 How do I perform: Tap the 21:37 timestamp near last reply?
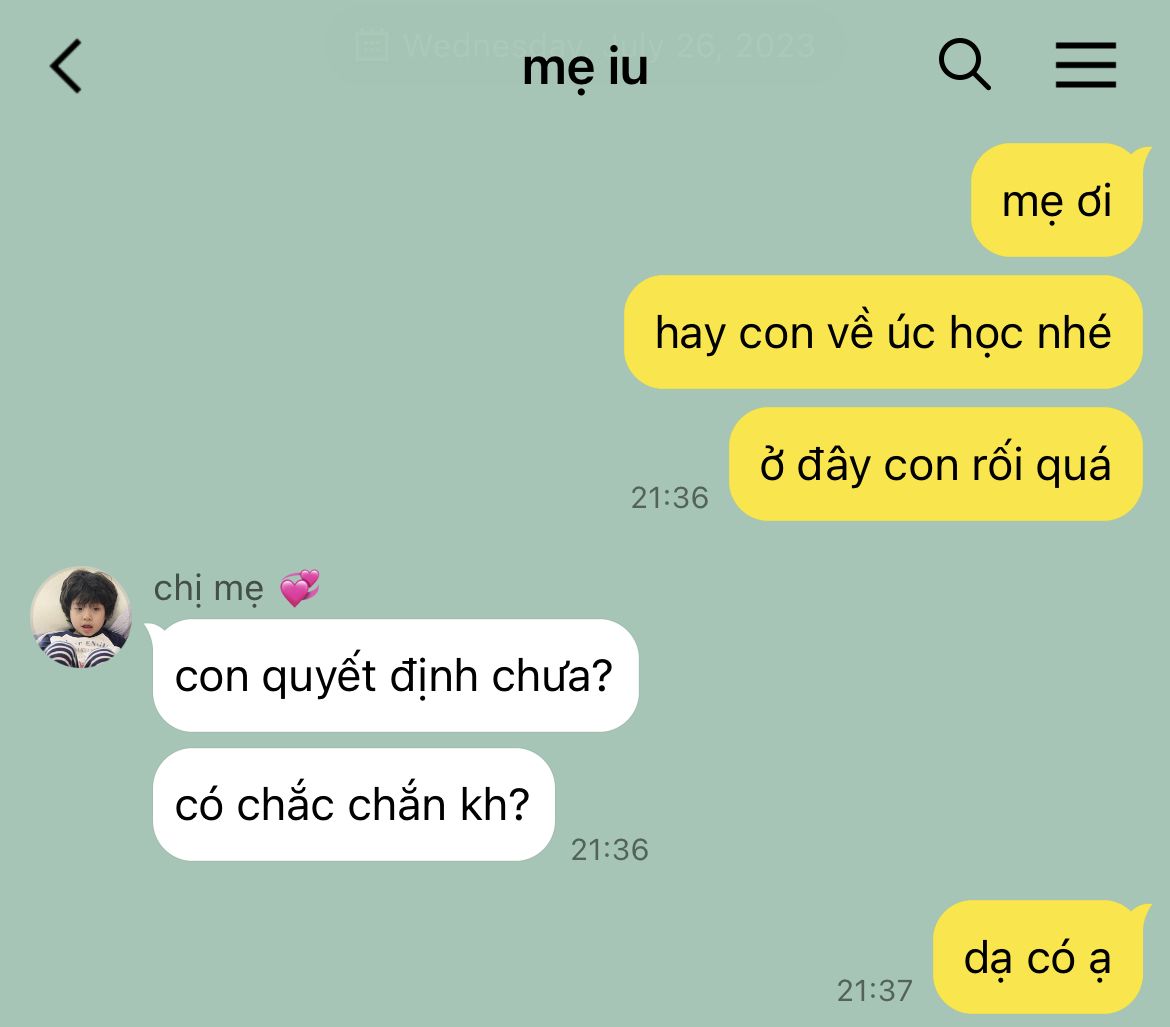[x=875, y=991]
